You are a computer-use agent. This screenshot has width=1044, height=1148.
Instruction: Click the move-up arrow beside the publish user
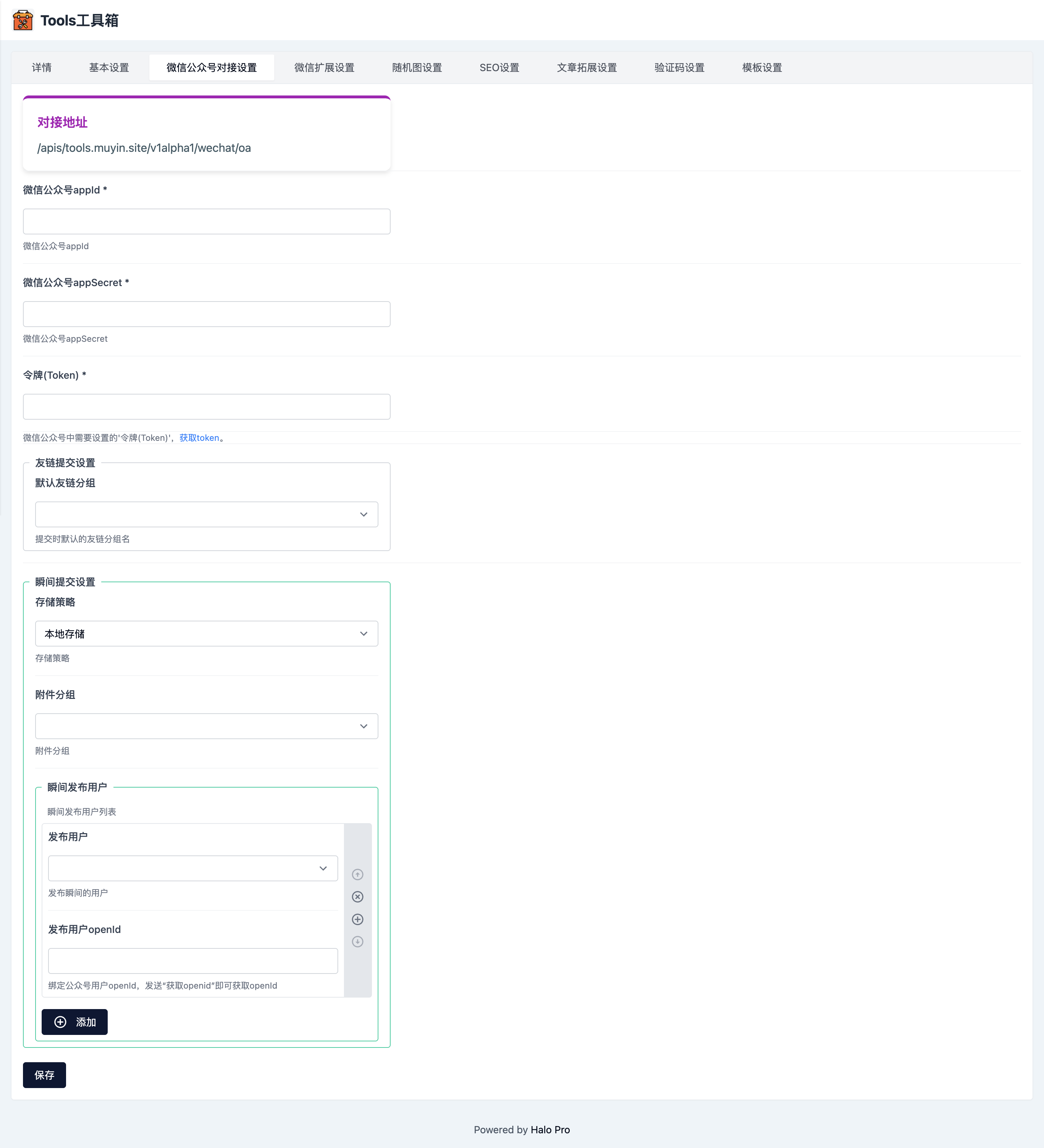coord(358,874)
